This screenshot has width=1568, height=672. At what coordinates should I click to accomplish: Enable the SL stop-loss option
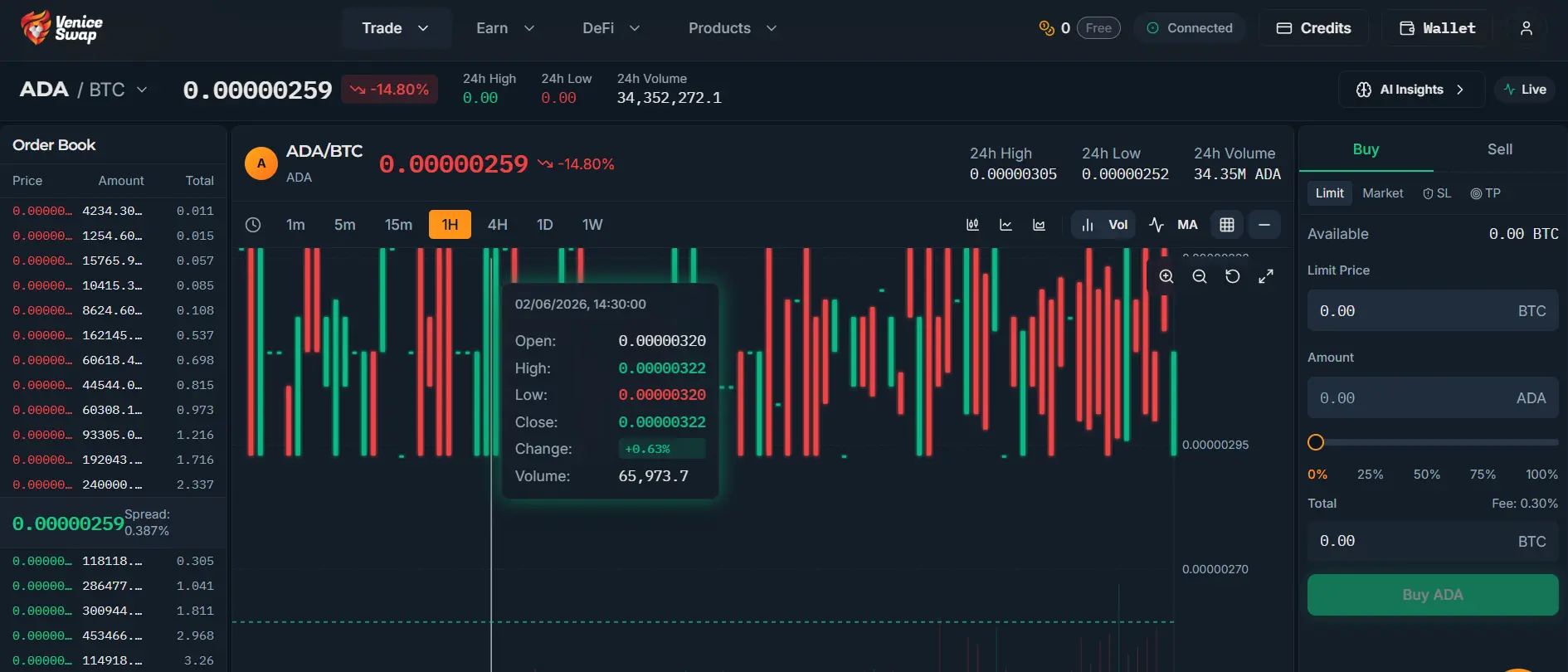click(x=1437, y=193)
